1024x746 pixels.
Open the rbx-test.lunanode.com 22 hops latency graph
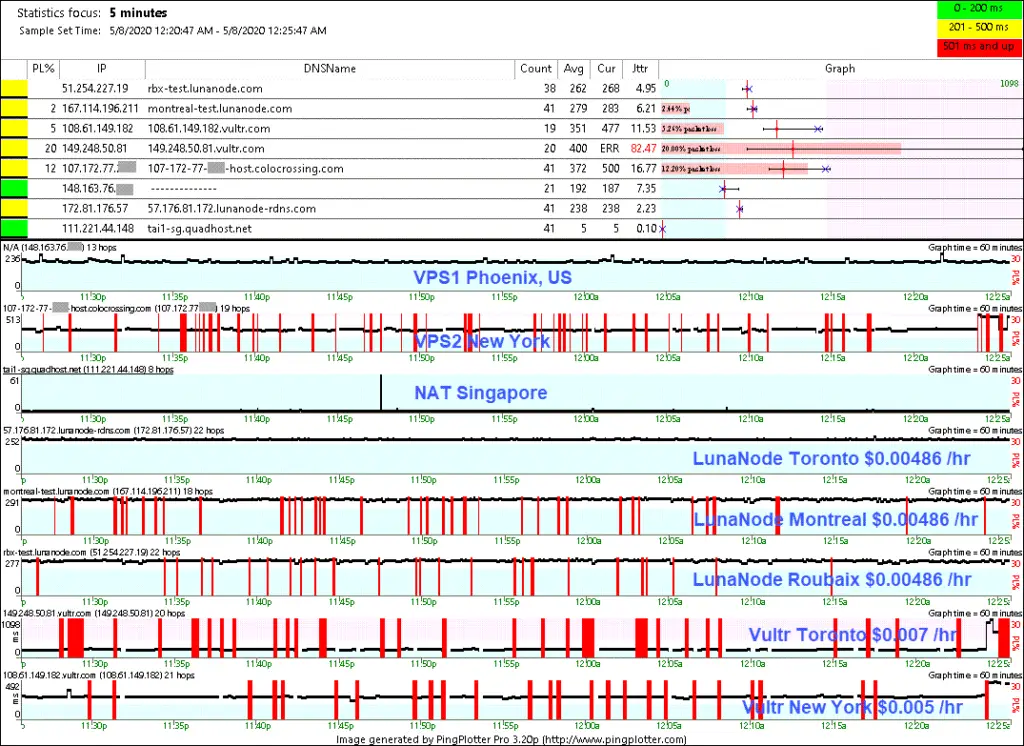tap(516, 577)
